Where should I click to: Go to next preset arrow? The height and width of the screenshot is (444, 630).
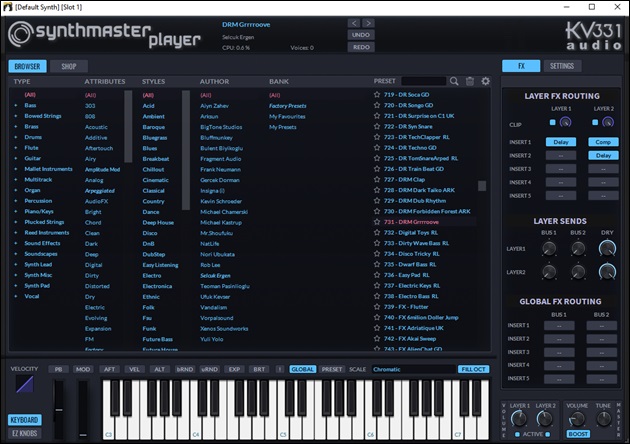point(368,23)
